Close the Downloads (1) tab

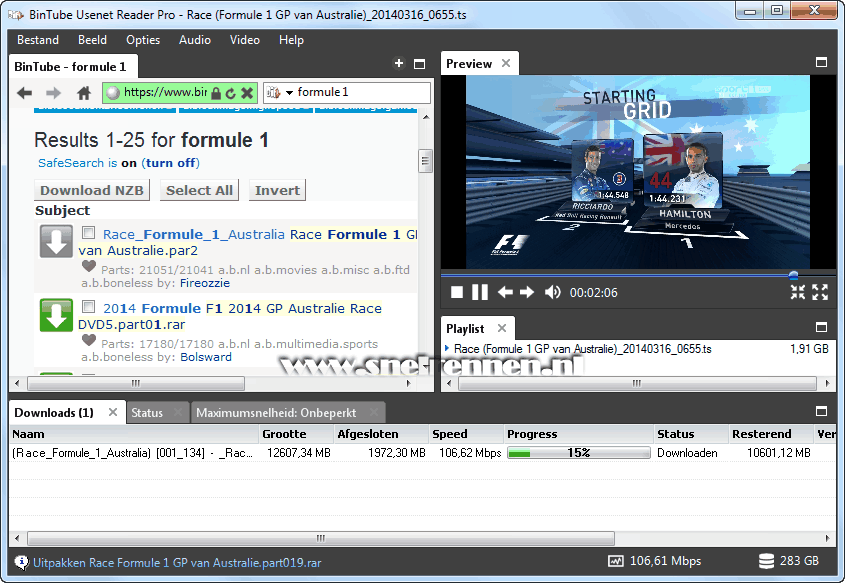[113, 412]
